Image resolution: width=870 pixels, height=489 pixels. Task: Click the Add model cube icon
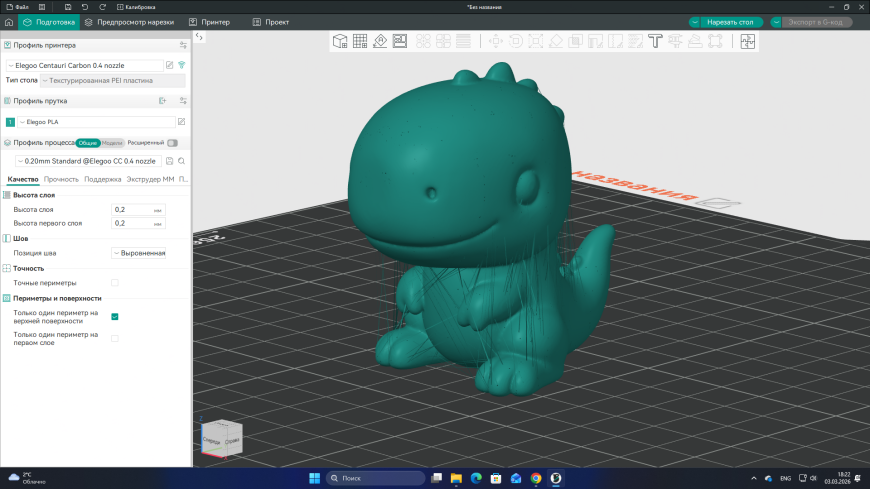pos(340,41)
